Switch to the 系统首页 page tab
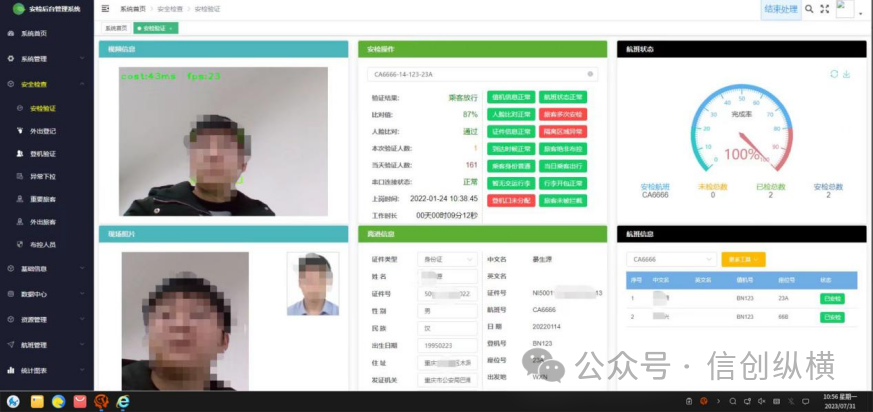The image size is (873, 412). (x=116, y=28)
